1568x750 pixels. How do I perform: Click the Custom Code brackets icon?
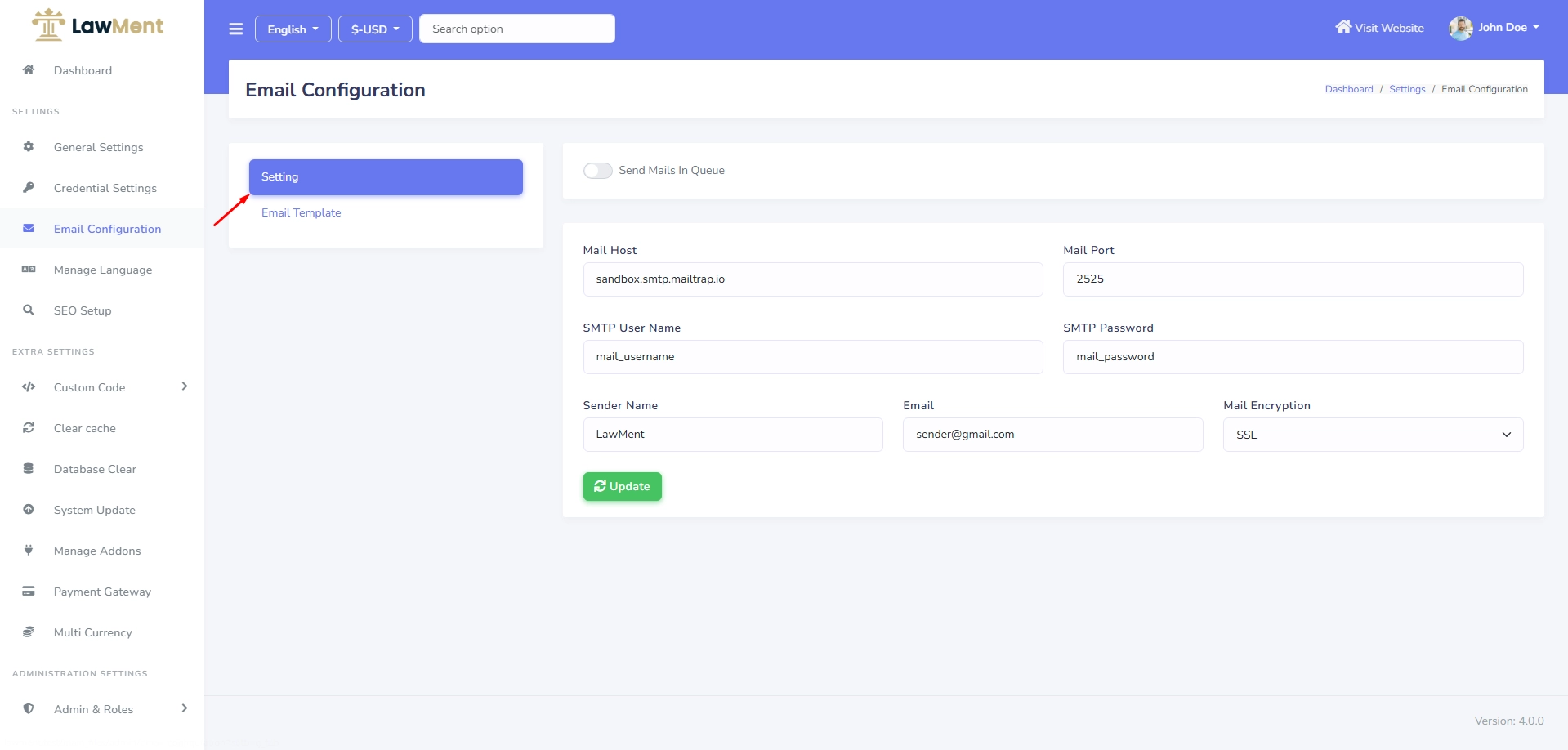(x=29, y=386)
